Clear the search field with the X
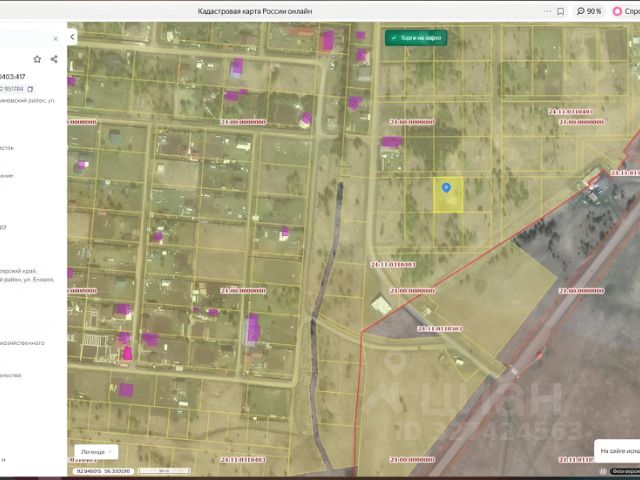This screenshot has width=640, height=480. pos(56,39)
